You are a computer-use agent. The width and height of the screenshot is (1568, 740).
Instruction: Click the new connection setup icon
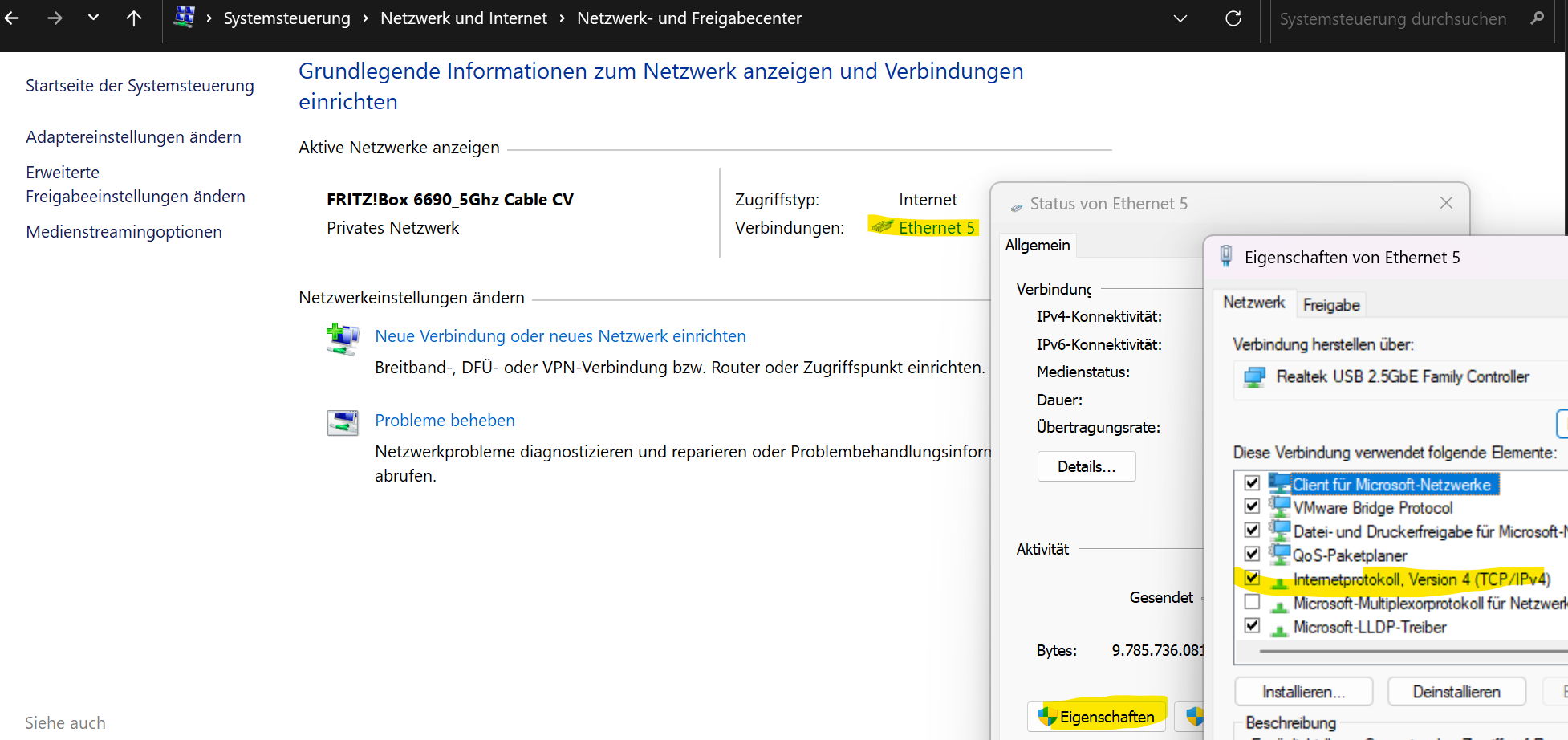point(343,339)
